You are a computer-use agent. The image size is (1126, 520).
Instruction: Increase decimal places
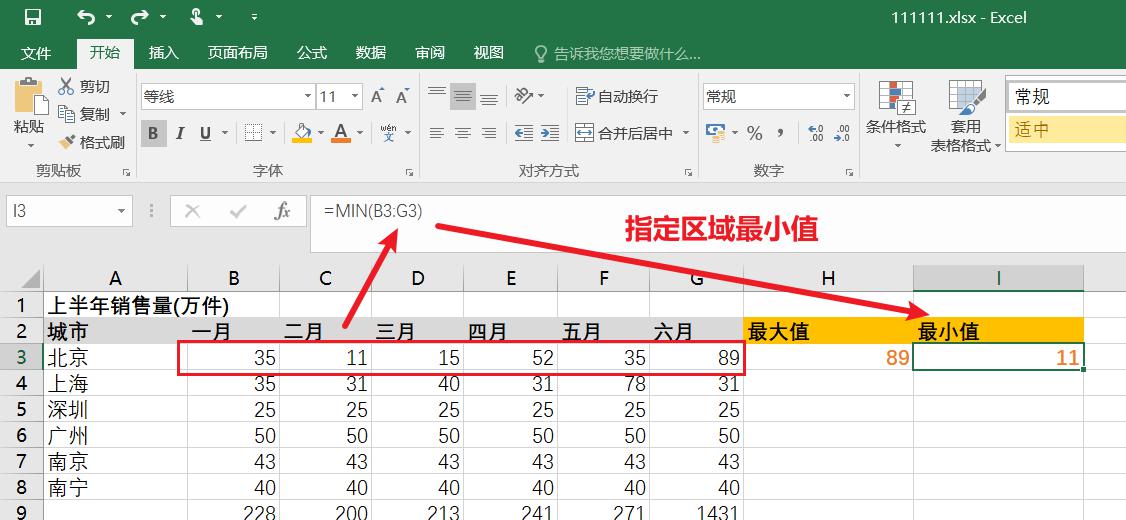pyautogui.click(x=816, y=133)
